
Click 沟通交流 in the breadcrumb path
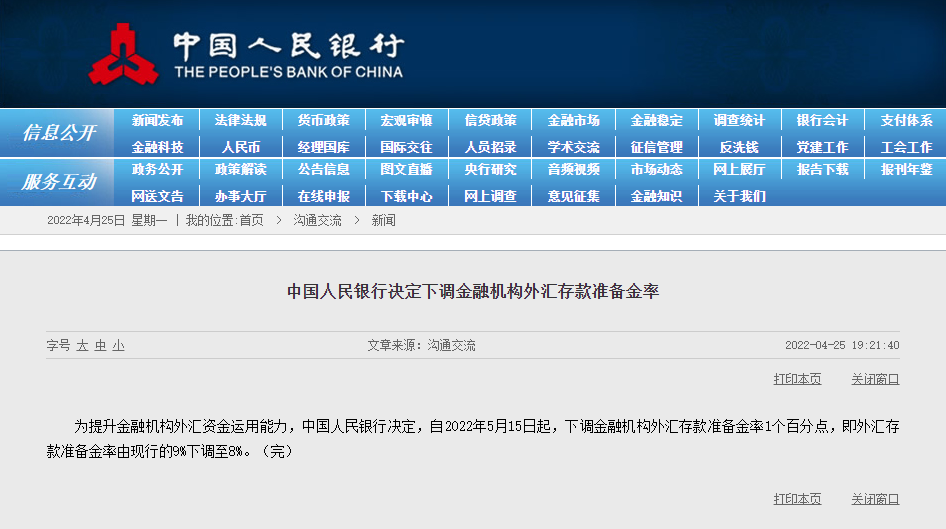(x=317, y=220)
